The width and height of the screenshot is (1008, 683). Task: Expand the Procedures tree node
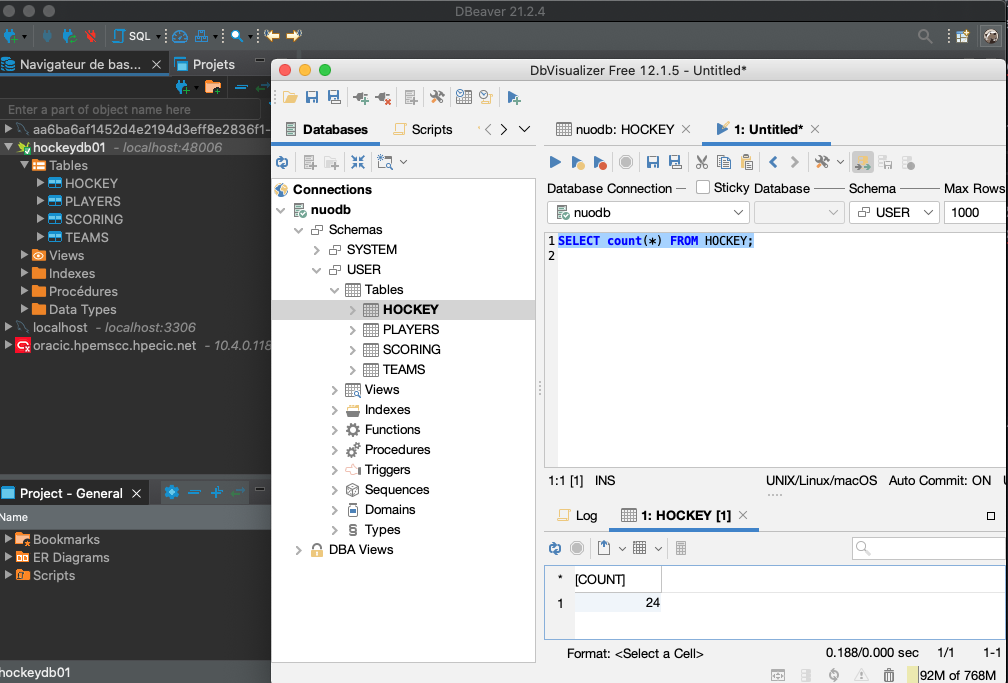(335, 450)
